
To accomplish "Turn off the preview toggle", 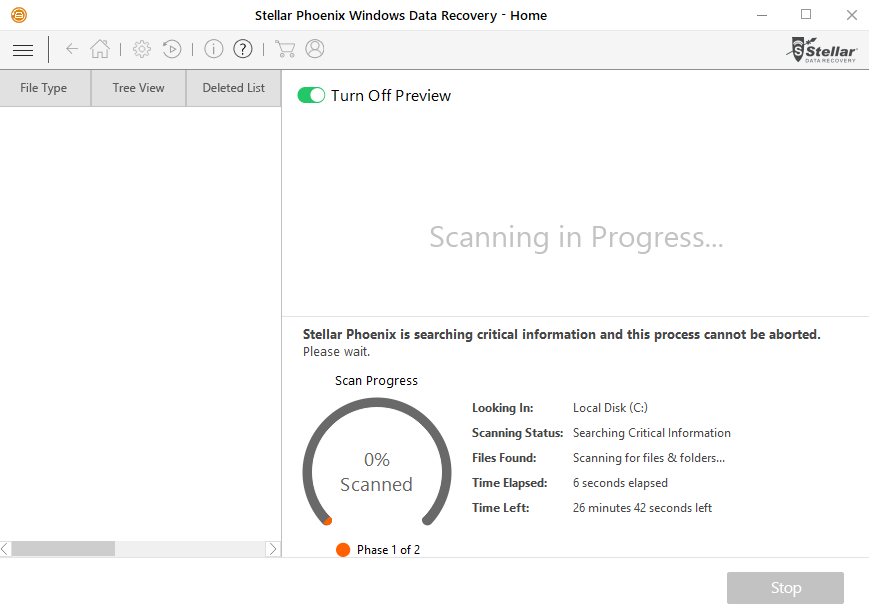I will tap(311, 95).
